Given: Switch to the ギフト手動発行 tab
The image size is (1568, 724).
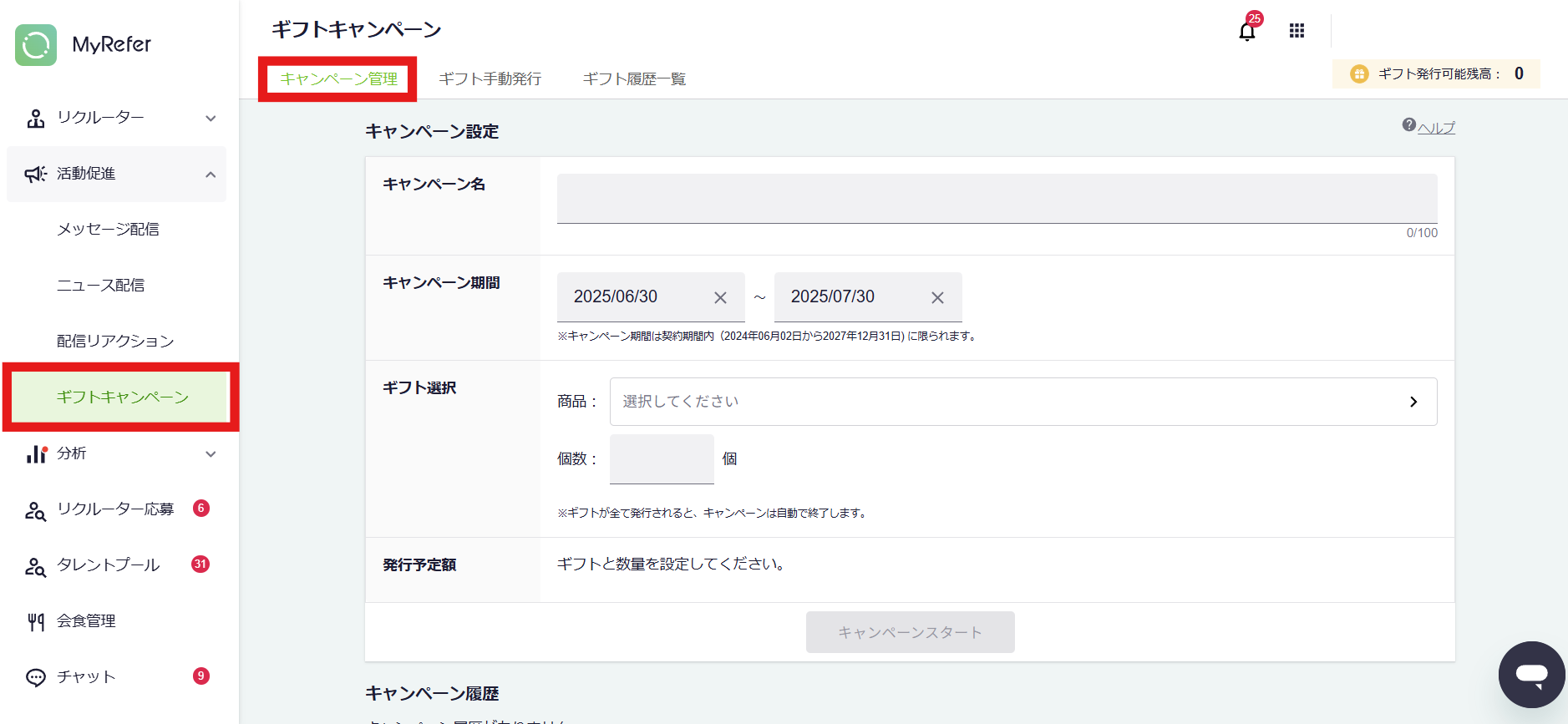Looking at the screenshot, I should pos(490,78).
